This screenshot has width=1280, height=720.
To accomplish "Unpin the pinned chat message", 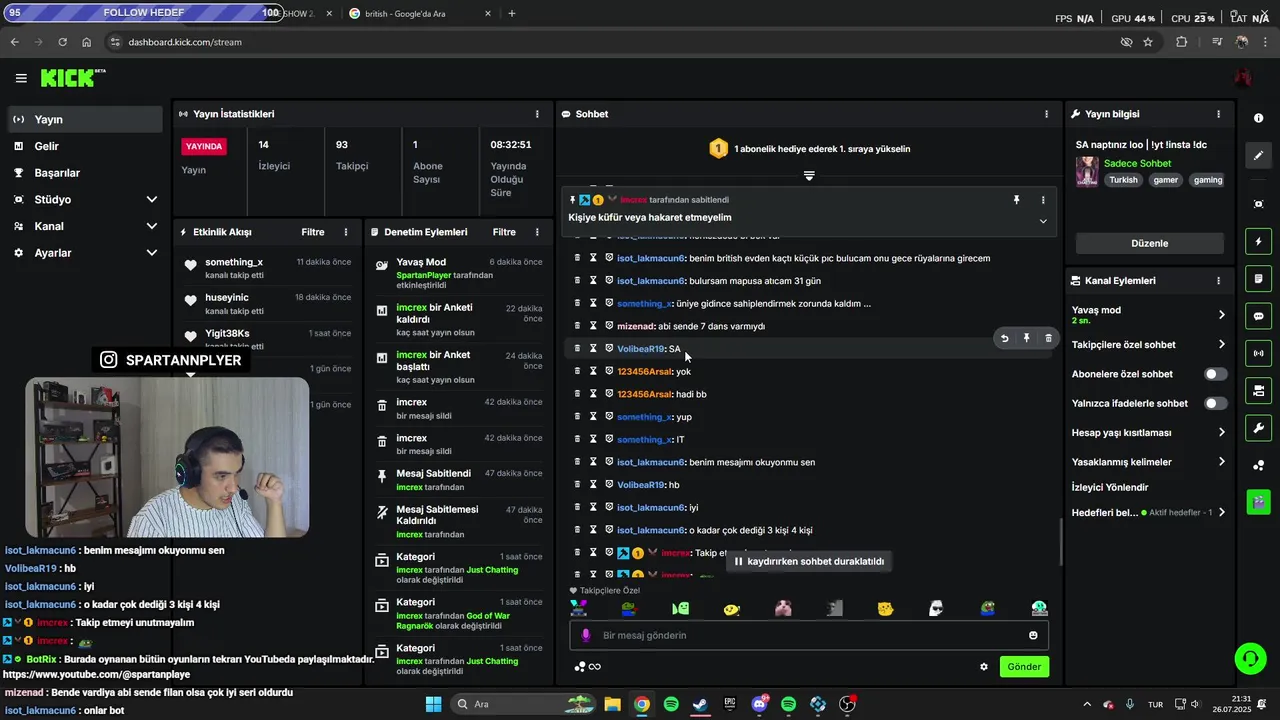I will tap(1016, 200).
